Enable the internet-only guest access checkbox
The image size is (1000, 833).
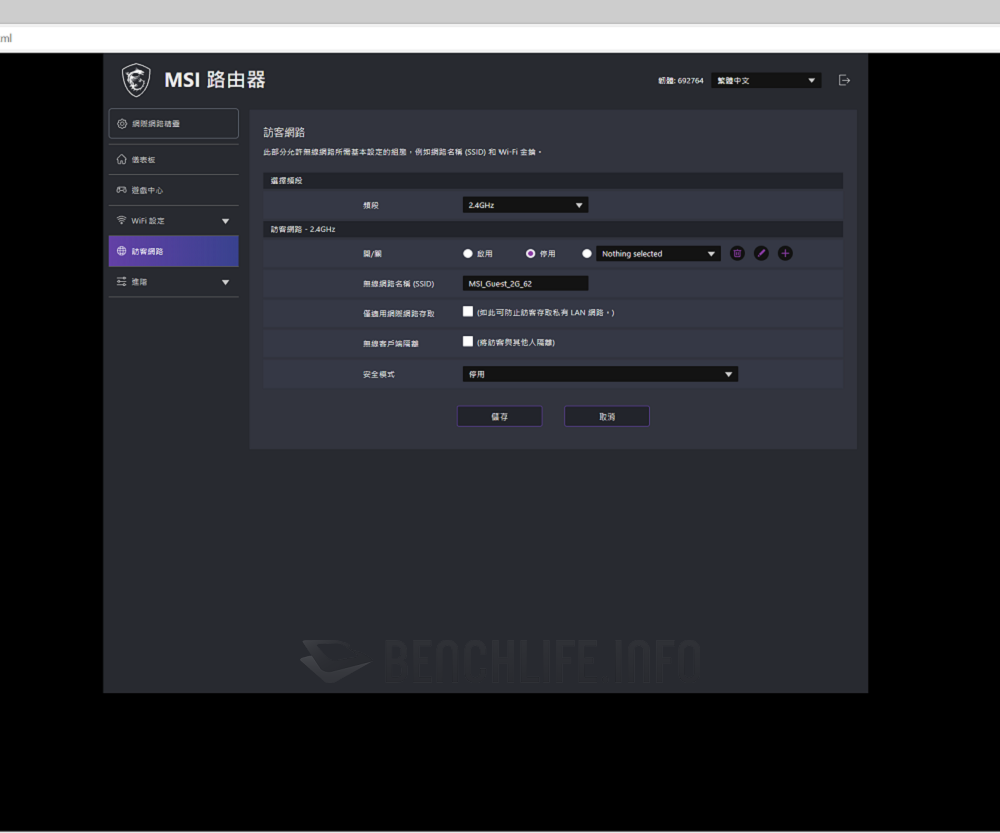(468, 311)
